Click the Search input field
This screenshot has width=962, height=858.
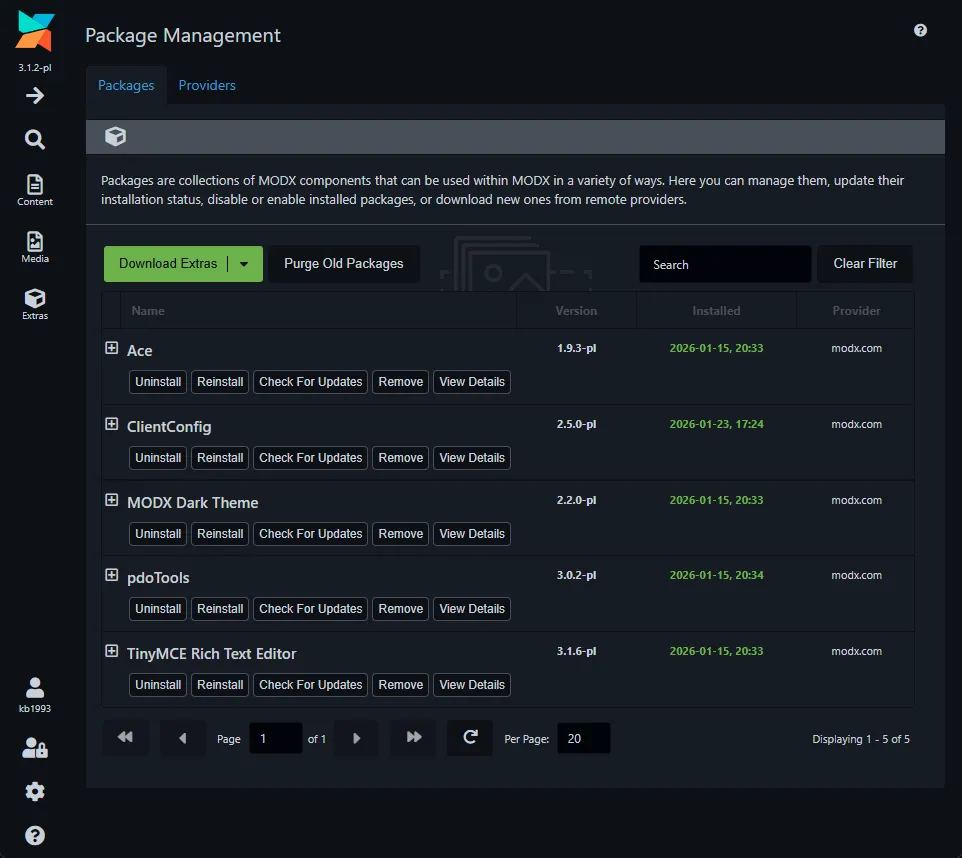725,263
